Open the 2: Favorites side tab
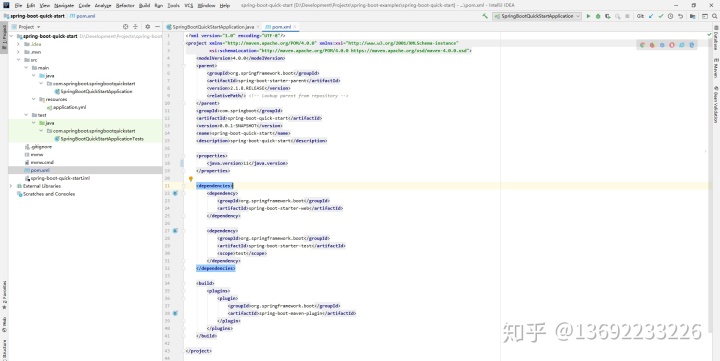 [4, 294]
